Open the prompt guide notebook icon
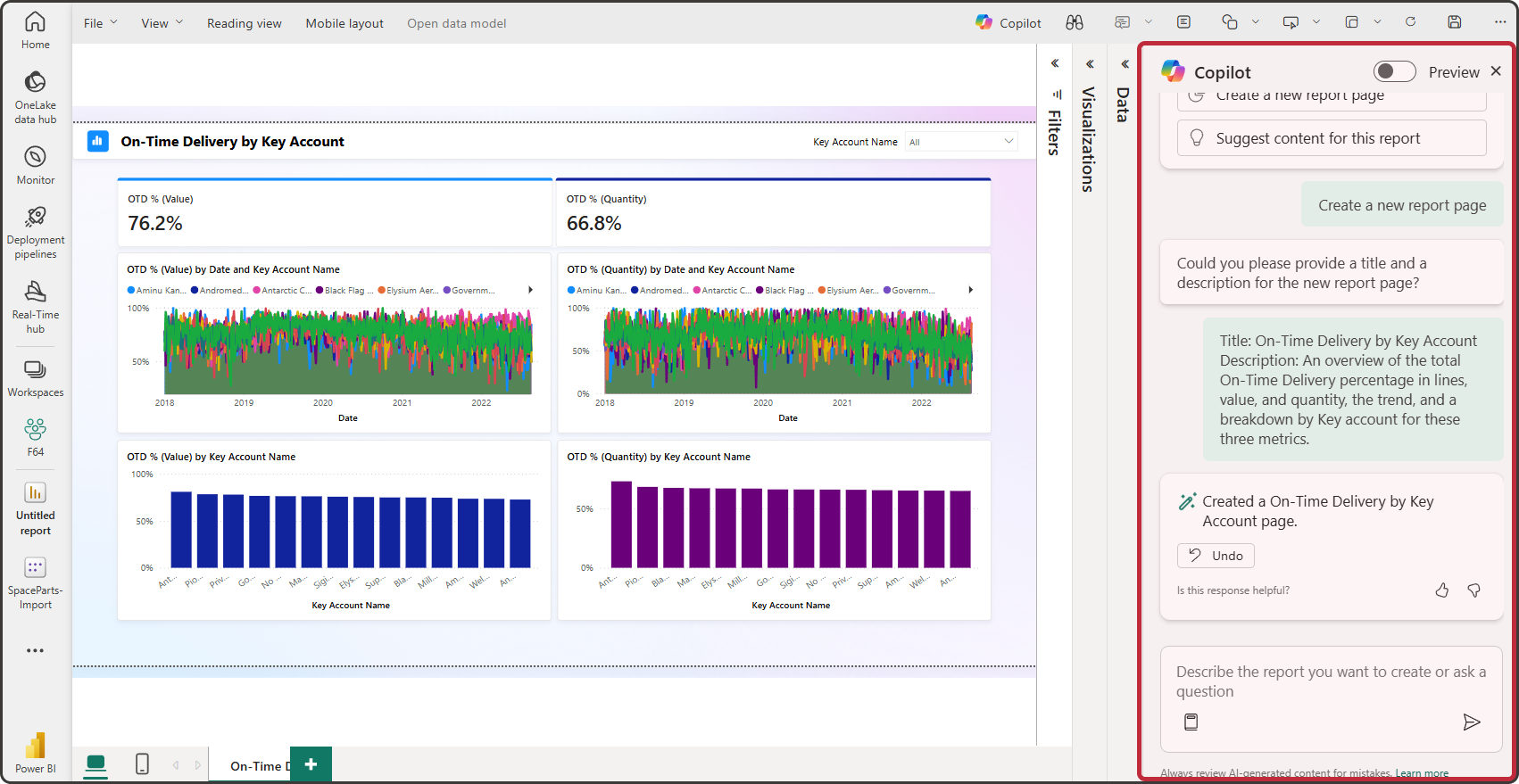Viewport: 1519px width, 784px height. (x=1191, y=722)
